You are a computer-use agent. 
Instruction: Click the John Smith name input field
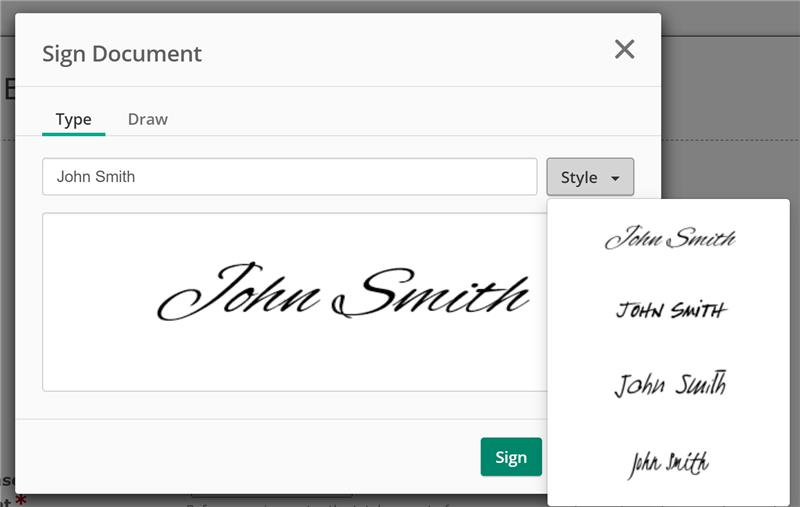point(290,177)
